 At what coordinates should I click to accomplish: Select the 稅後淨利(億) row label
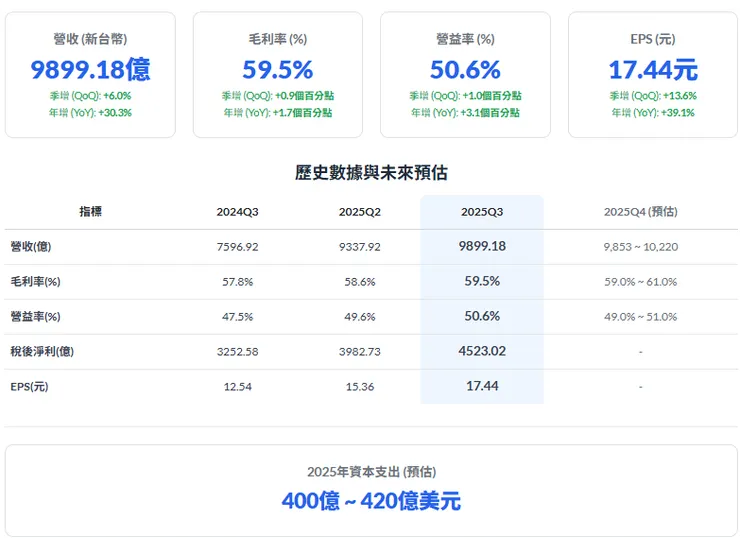(x=42, y=352)
